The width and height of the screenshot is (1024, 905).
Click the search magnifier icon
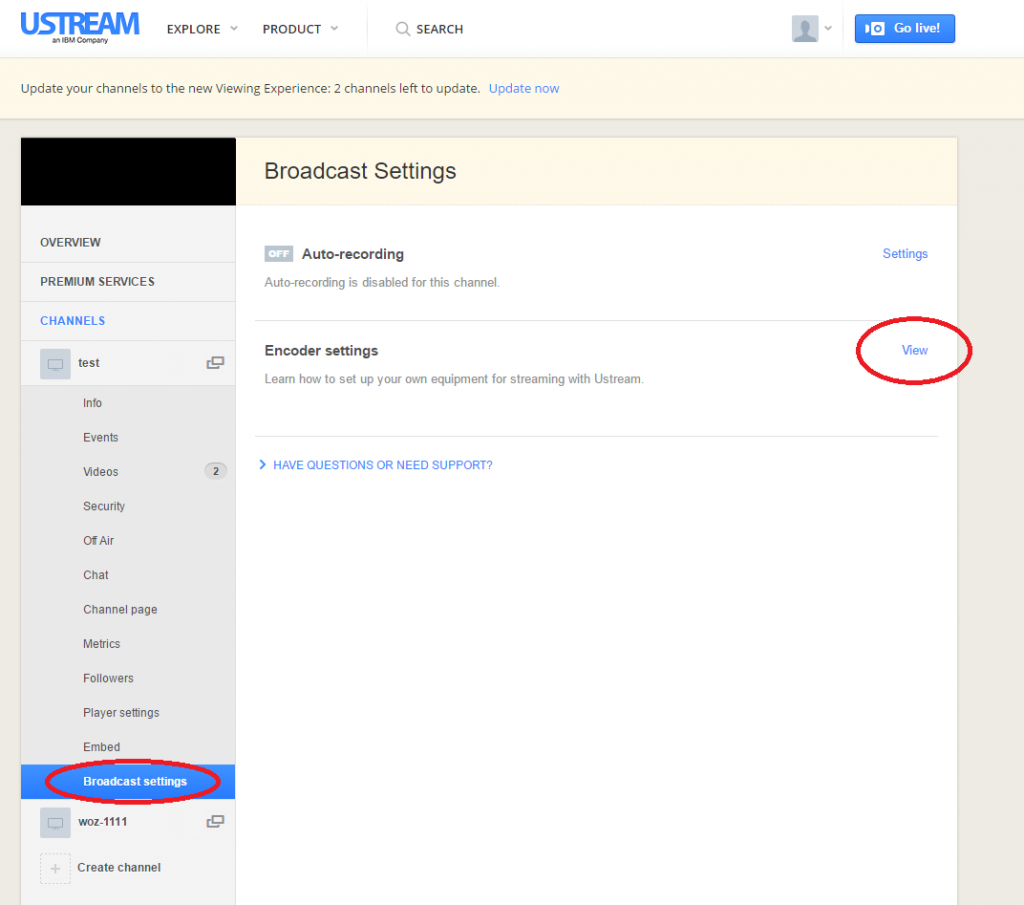(x=402, y=29)
